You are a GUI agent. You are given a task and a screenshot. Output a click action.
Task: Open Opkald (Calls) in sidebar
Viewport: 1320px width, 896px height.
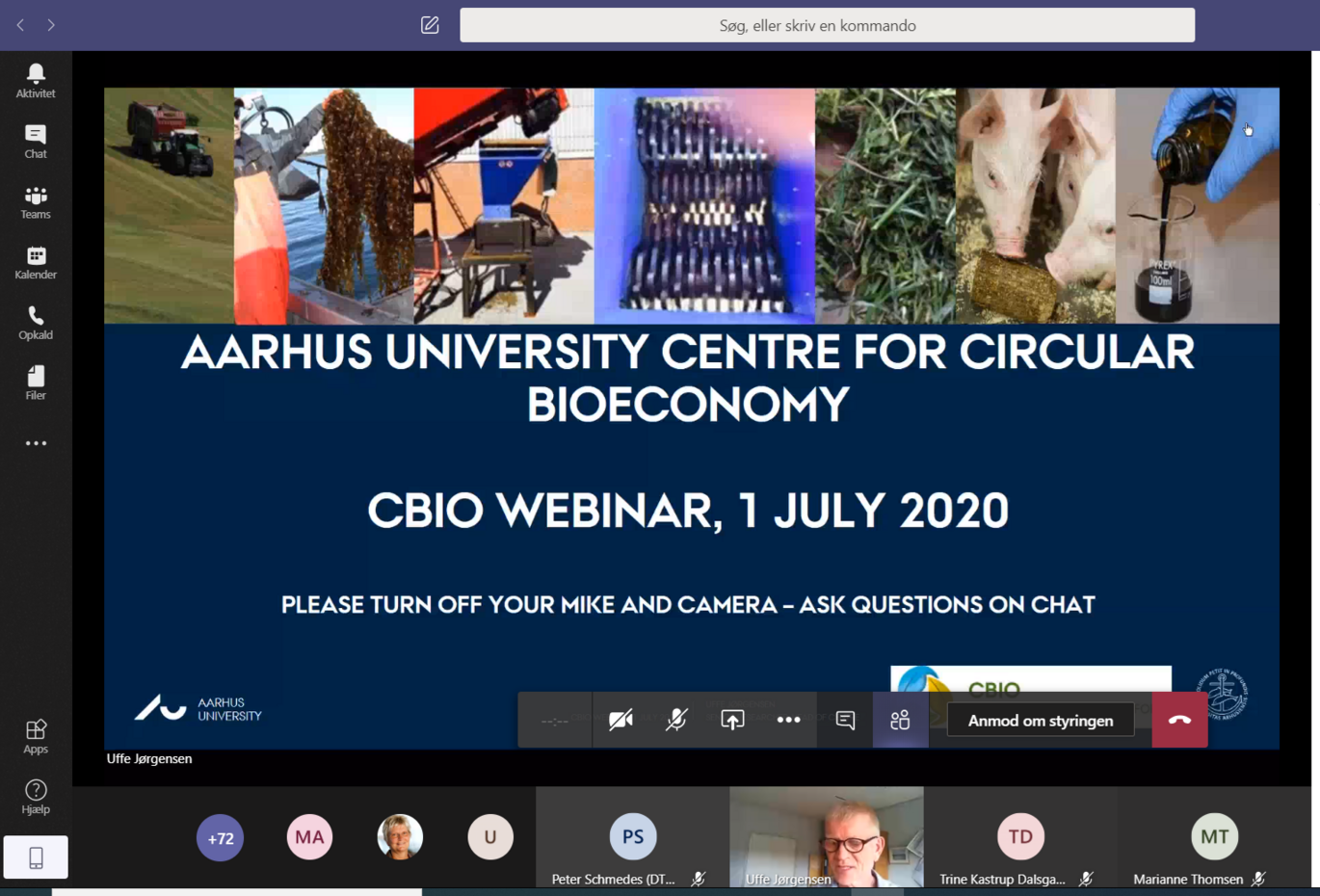coord(36,324)
